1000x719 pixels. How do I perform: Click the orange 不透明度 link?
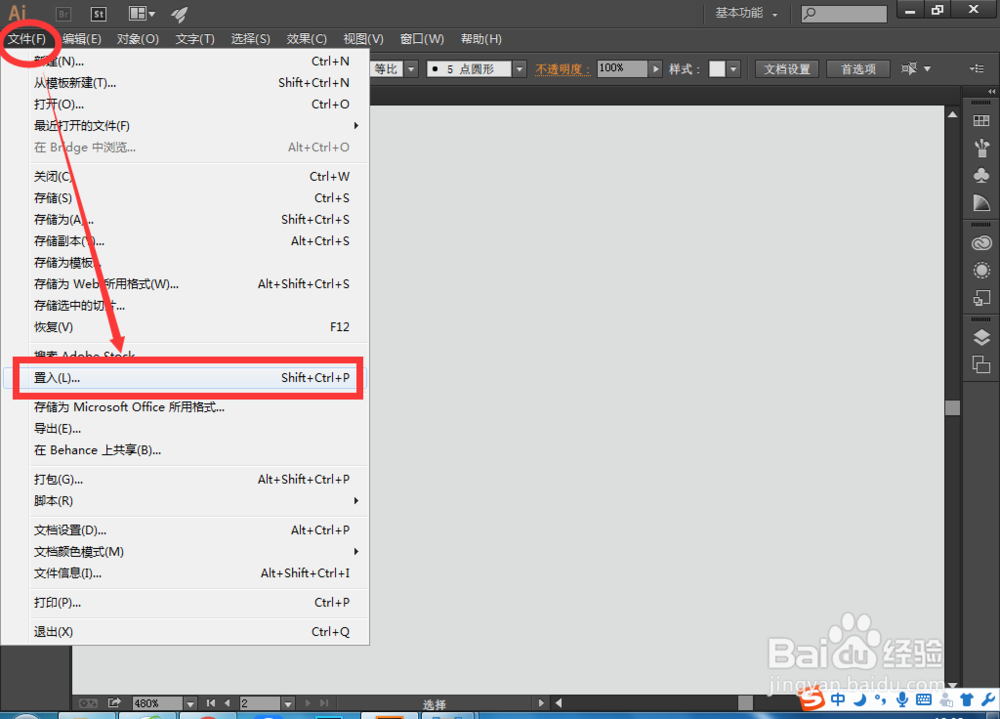click(x=563, y=69)
